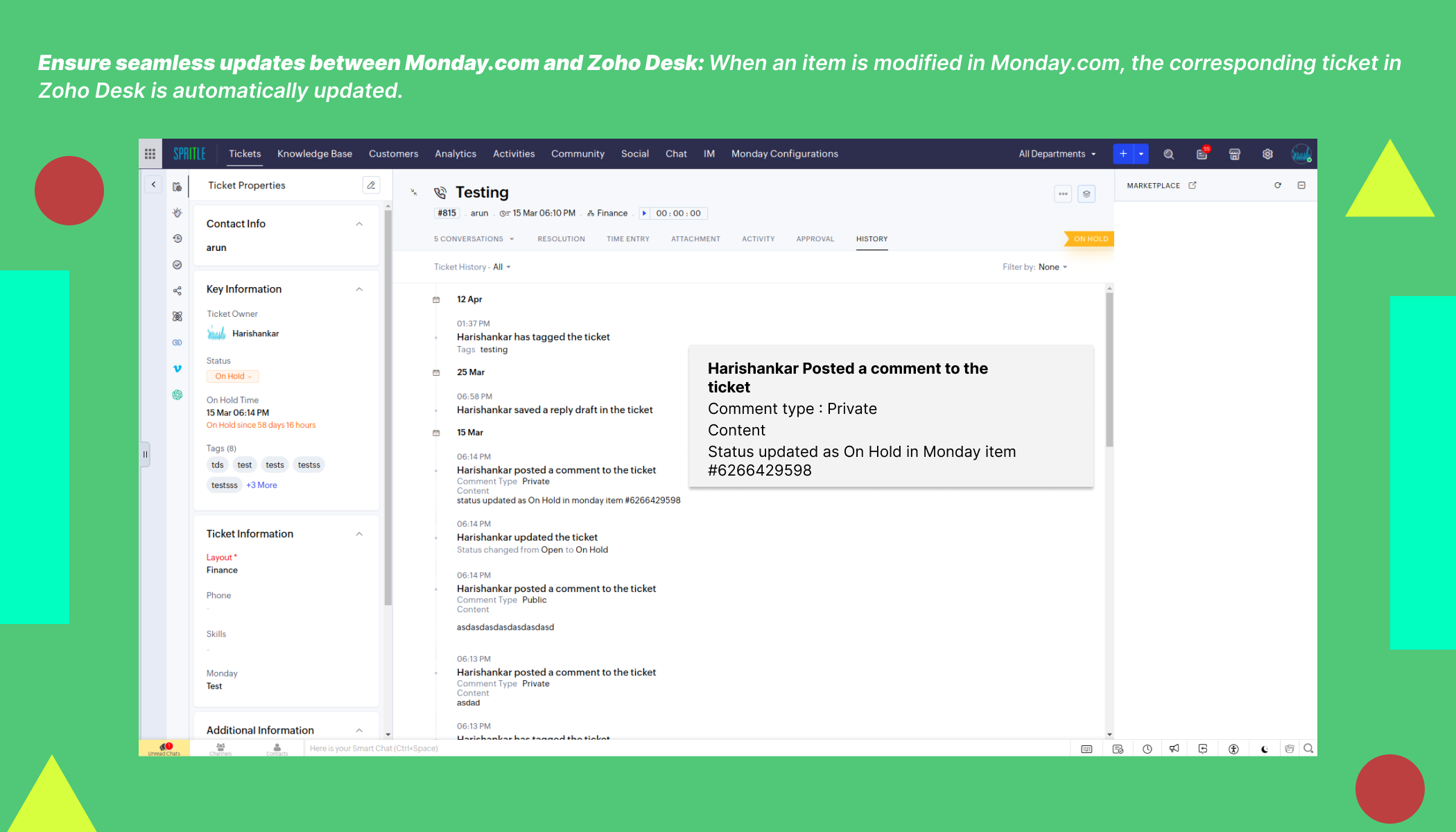Click the tds tag
1456x832 pixels.
tap(218, 465)
